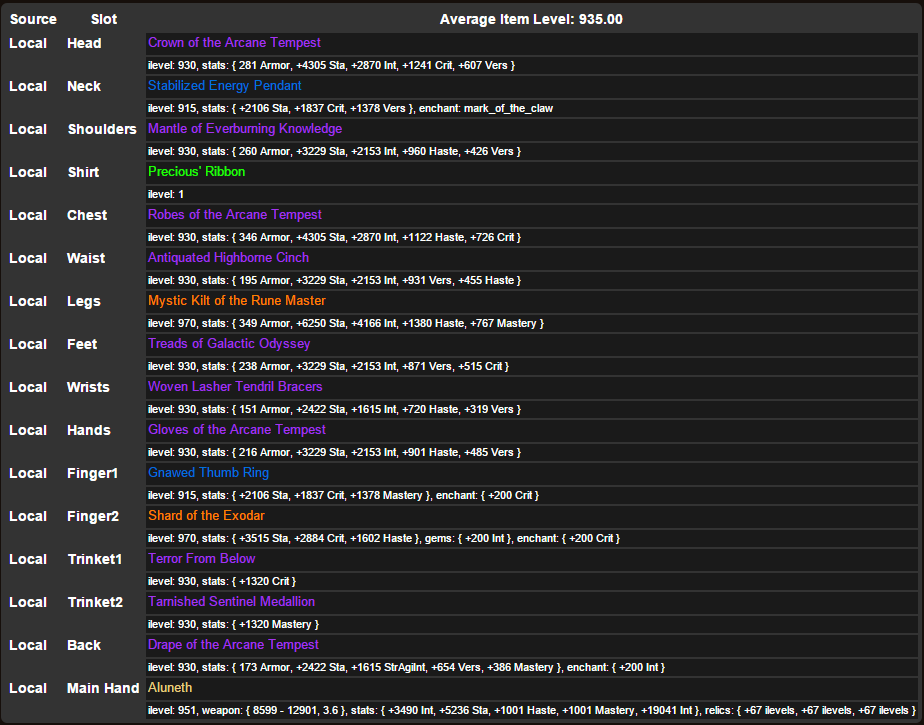Image resolution: width=924 pixels, height=725 pixels.
Task: Open the Gnawed Thumb Ring link
Action: 208,473
